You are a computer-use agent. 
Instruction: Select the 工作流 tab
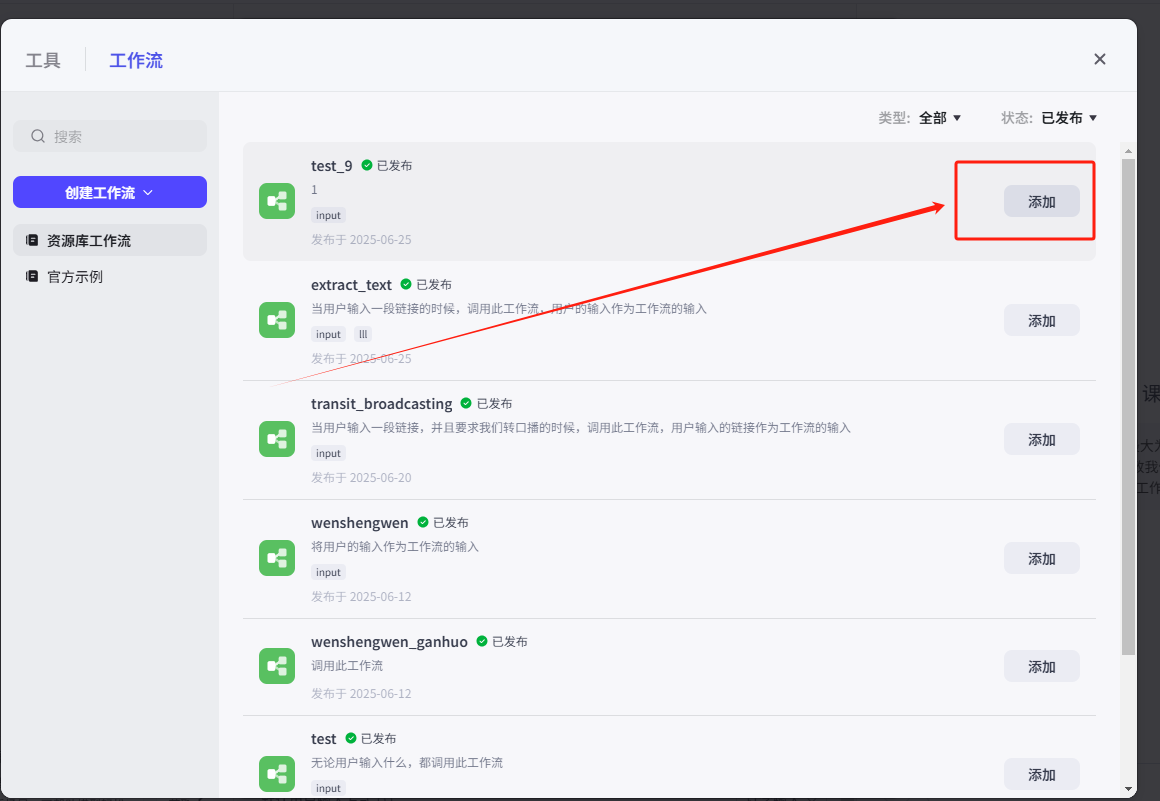tap(136, 60)
